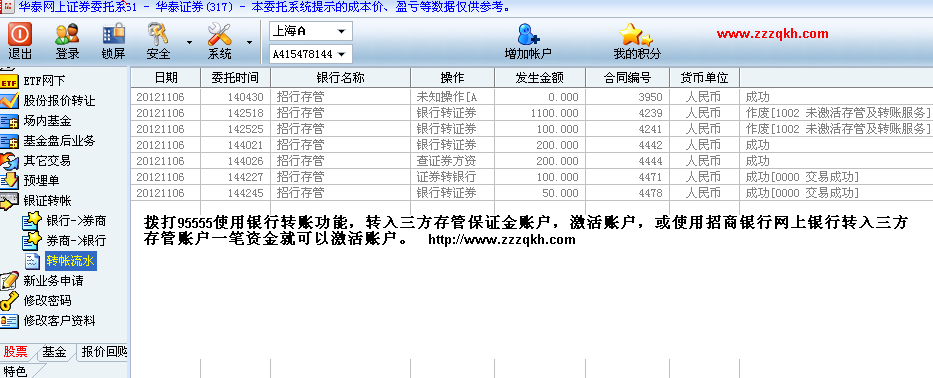Screen dimensions: 933x378
Task: Open 银行->券商 transfer item
Action: (76, 221)
